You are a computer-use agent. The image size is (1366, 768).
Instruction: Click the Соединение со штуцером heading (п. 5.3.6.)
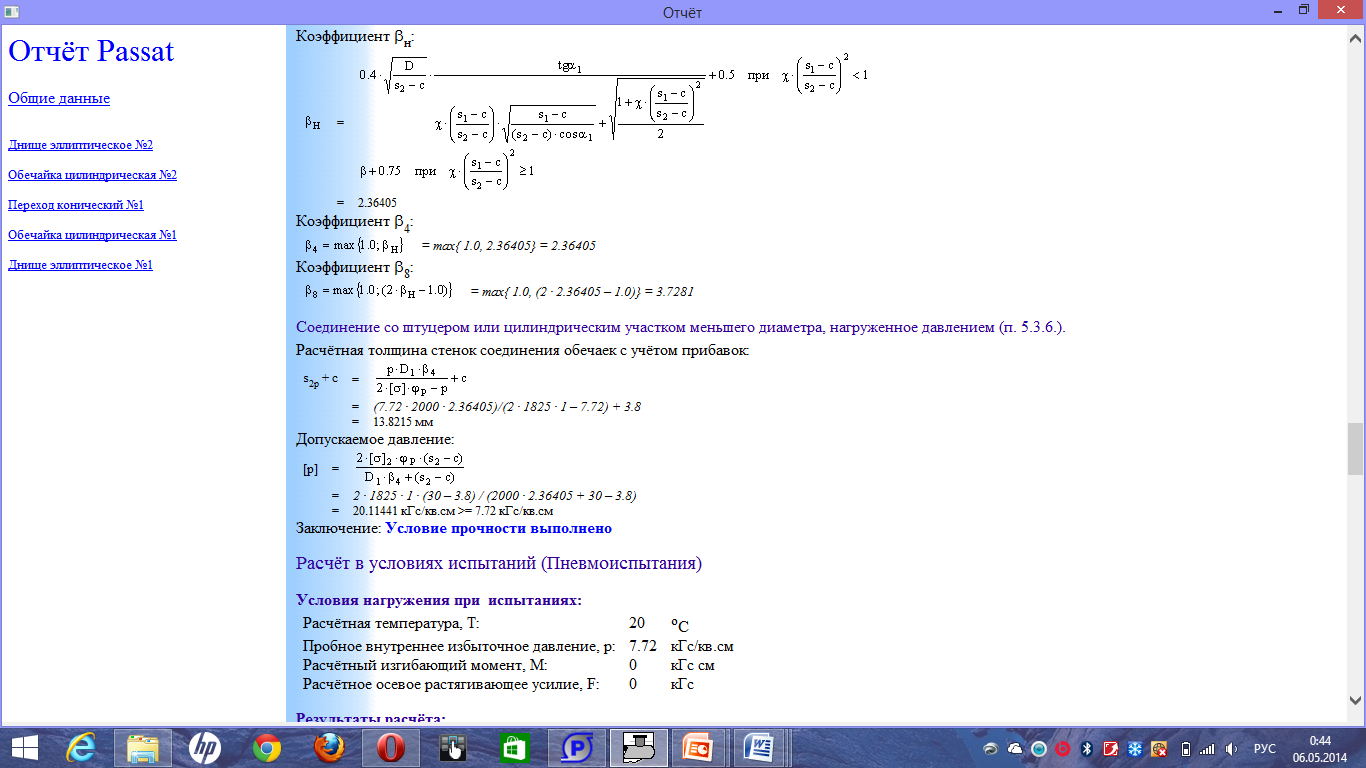681,328
